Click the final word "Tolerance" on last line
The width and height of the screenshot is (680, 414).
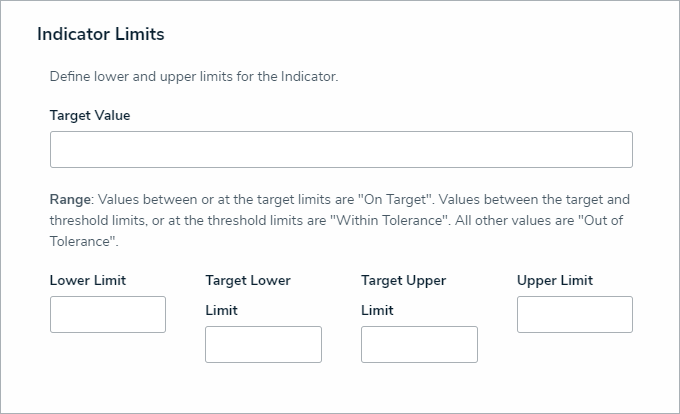click(x=83, y=241)
